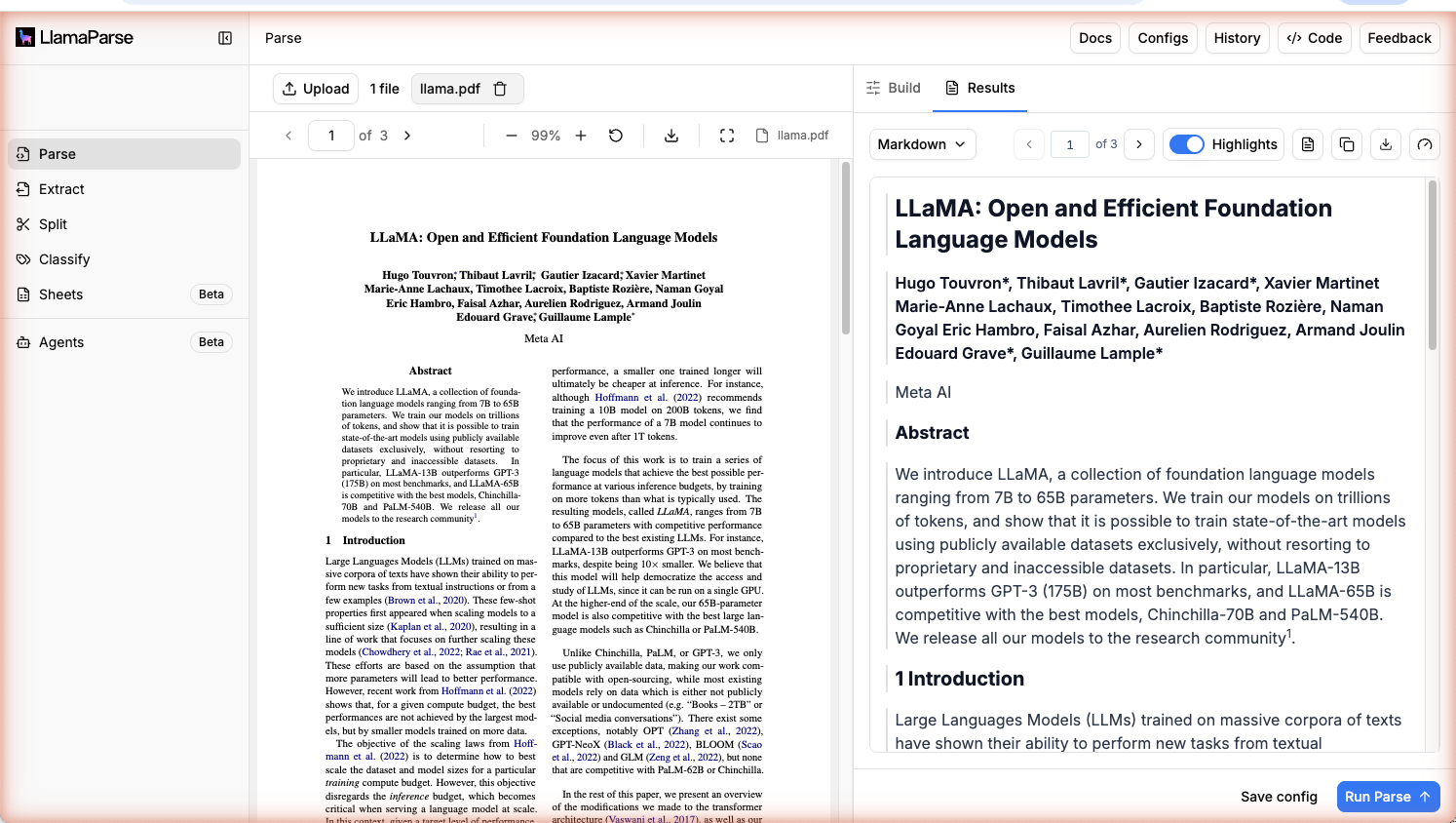
Task: Enter fullscreen mode for the PDF viewer
Action: tap(726, 136)
